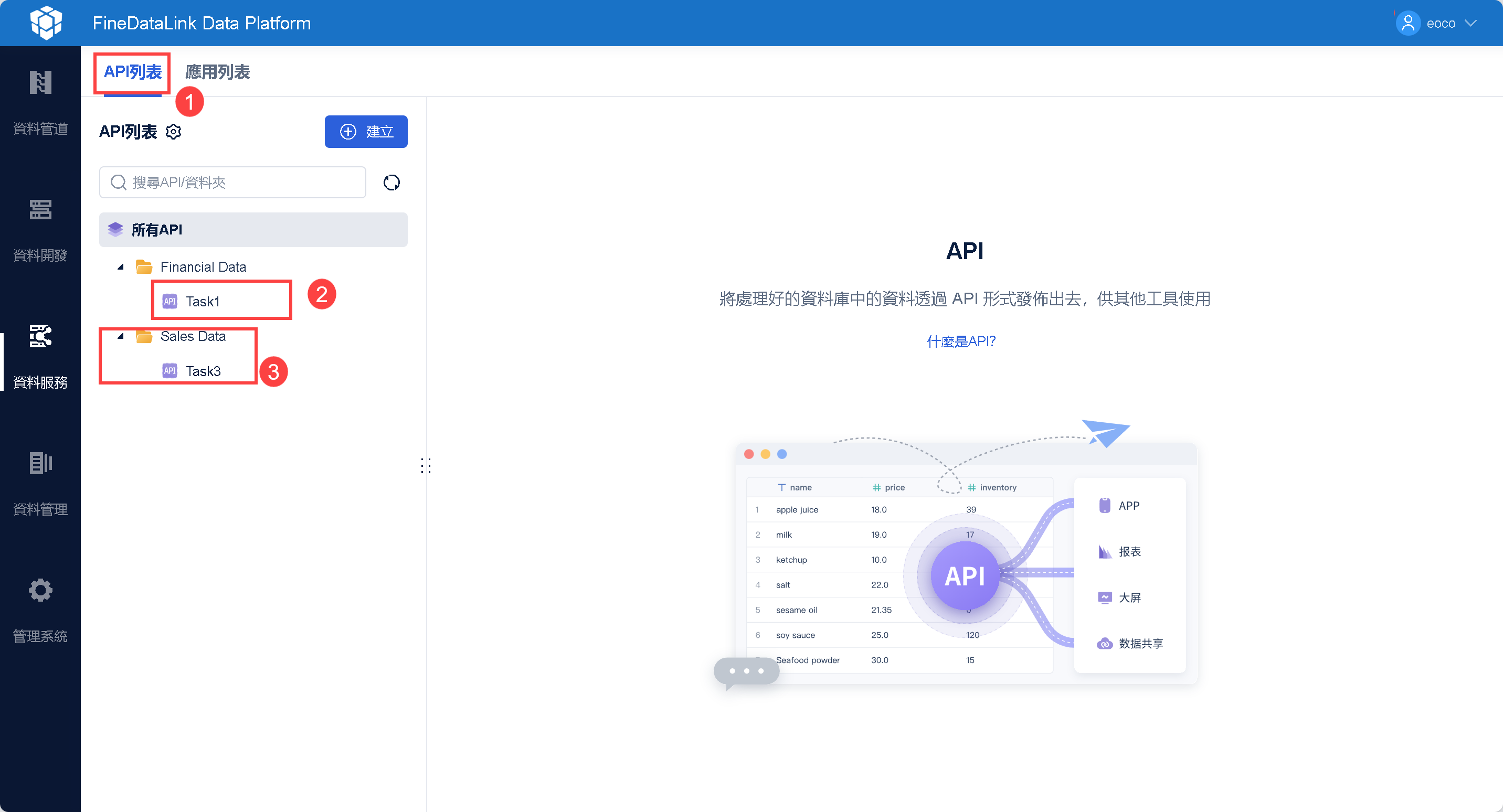Viewport: 1503px width, 812px height.
Task: Collapse the Sales Data folder arrow
Action: pyautogui.click(x=121, y=336)
